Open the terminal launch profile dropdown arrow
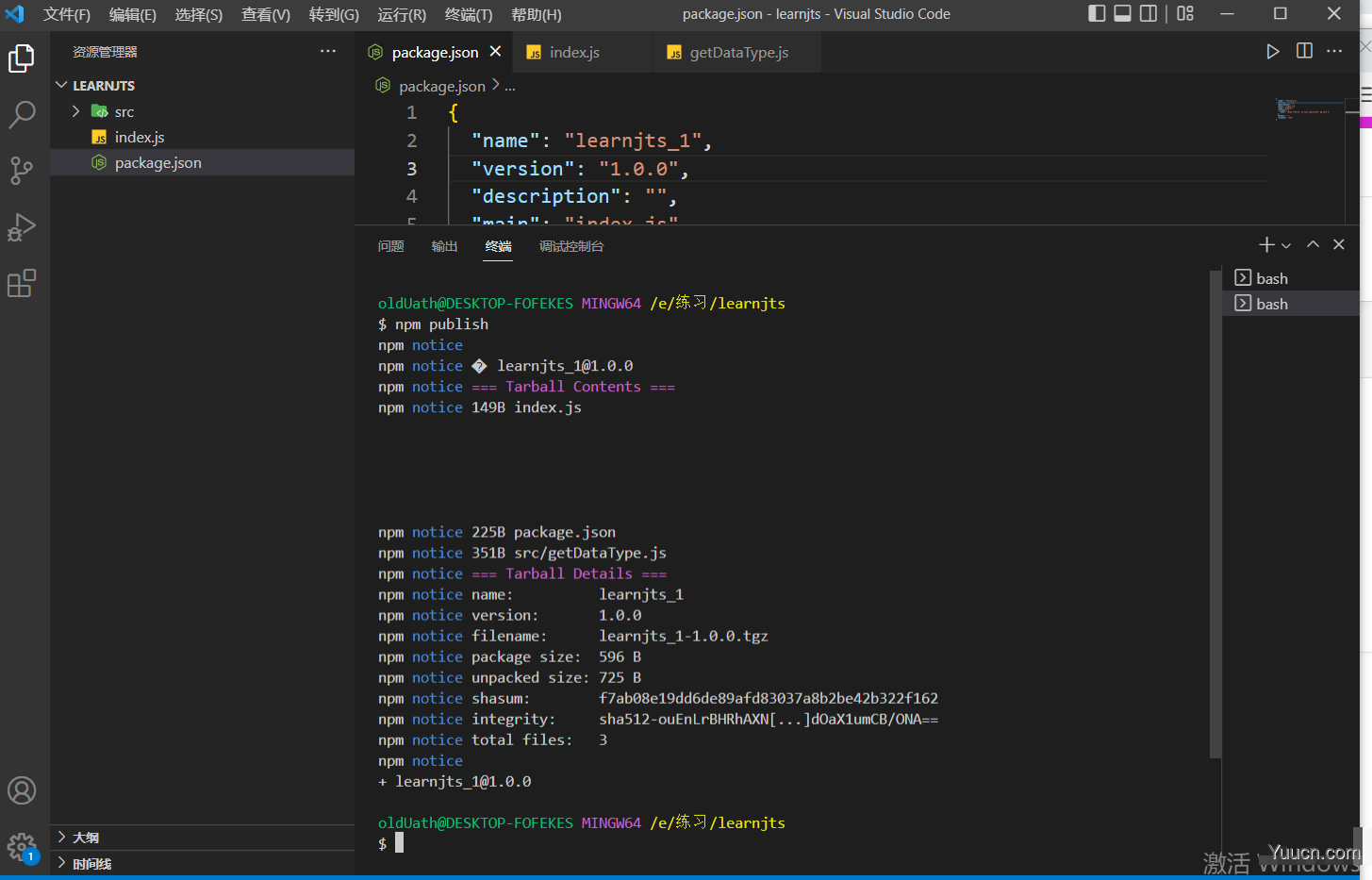The width and height of the screenshot is (1372, 880). click(x=1286, y=245)
